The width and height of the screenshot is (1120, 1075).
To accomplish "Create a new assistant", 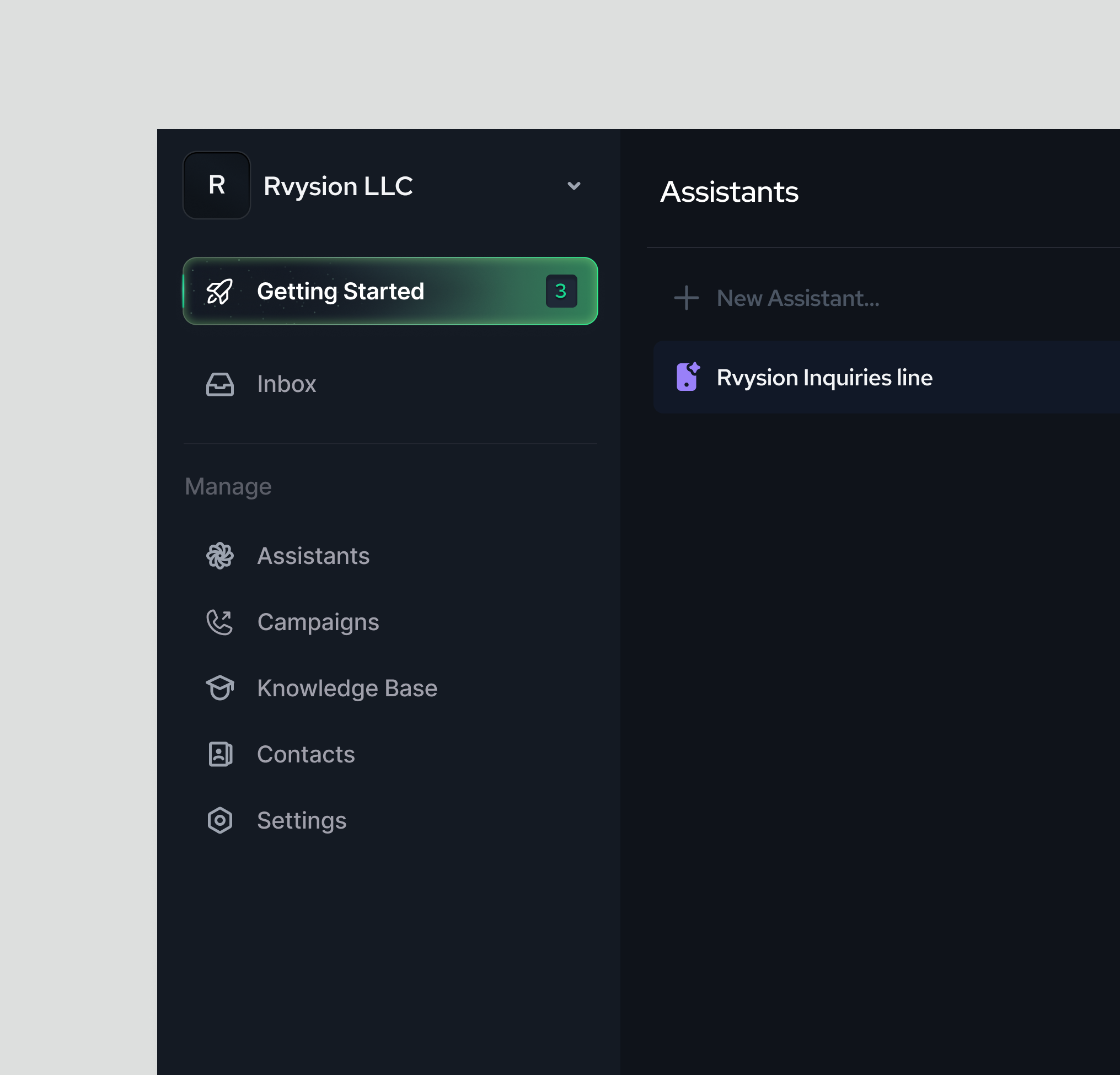I will pos(798,298).
